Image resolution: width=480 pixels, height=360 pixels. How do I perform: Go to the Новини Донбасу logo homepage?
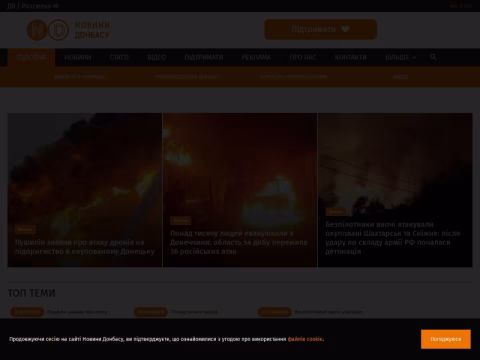[x=68, y=30]
